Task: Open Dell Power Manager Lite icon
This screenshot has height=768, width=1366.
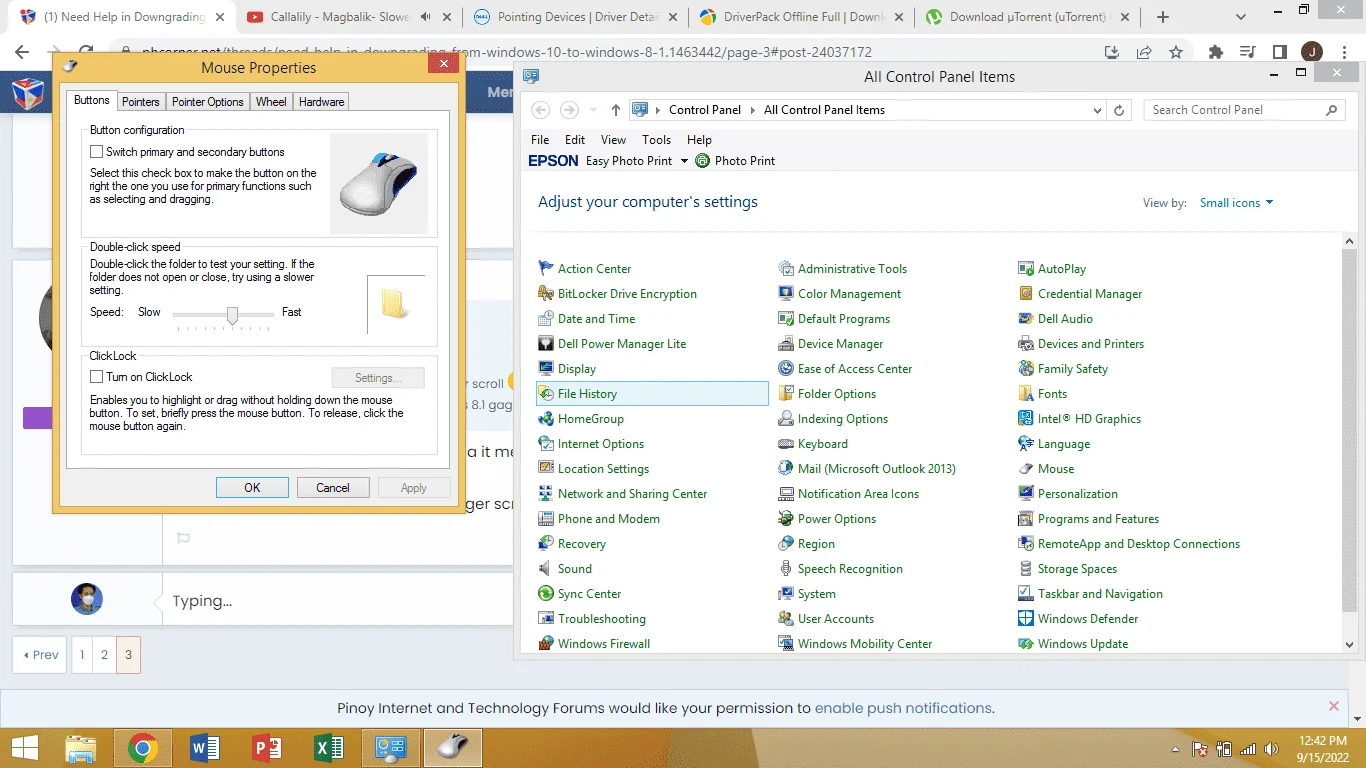Action: pos(546,343)
